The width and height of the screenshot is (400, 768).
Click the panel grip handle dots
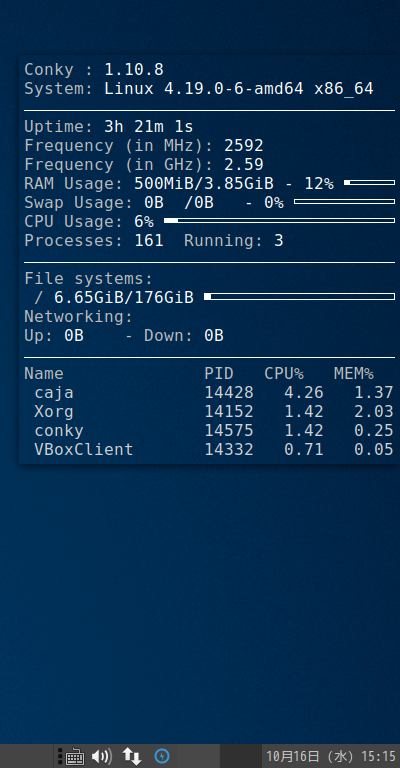[60, 757]
